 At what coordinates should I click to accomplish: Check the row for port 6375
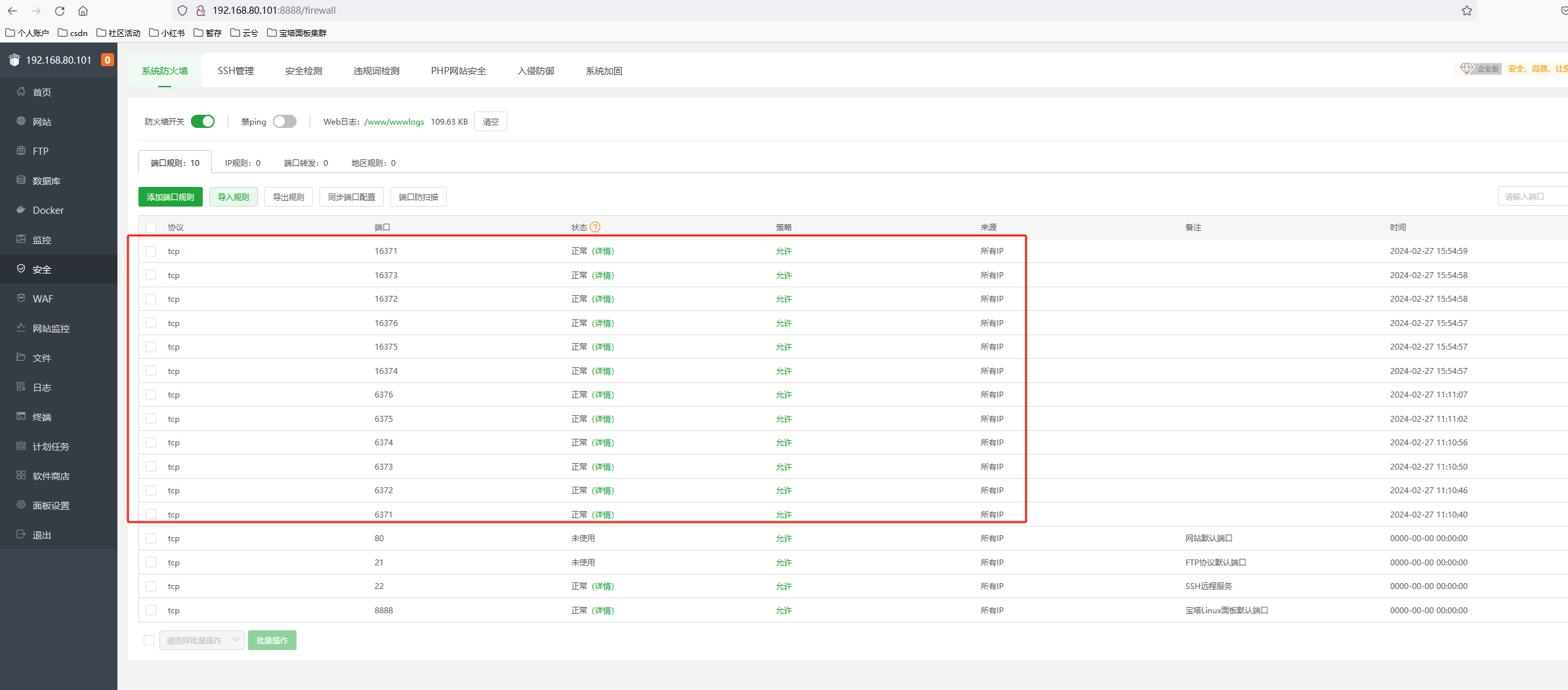coord(151,418)
